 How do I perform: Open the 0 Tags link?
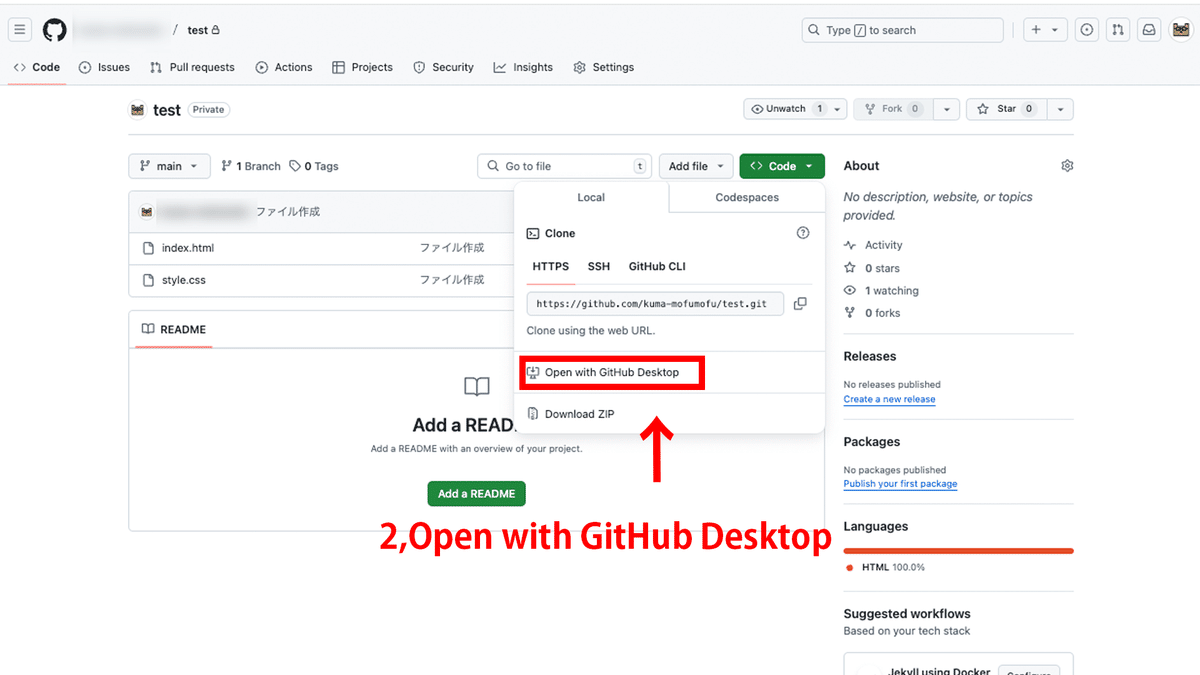pyautogui.click(x=314, y=166)
